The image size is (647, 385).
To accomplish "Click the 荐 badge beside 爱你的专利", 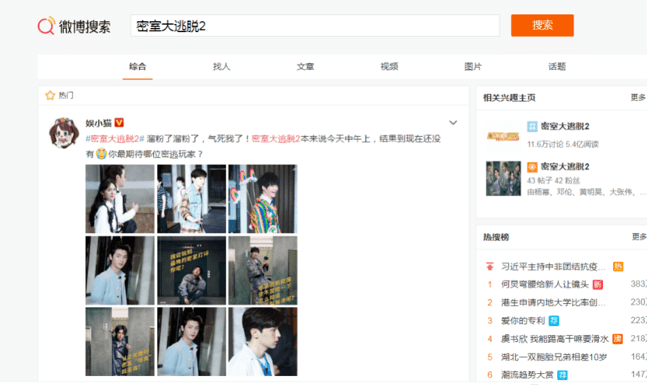I will 554,321.
